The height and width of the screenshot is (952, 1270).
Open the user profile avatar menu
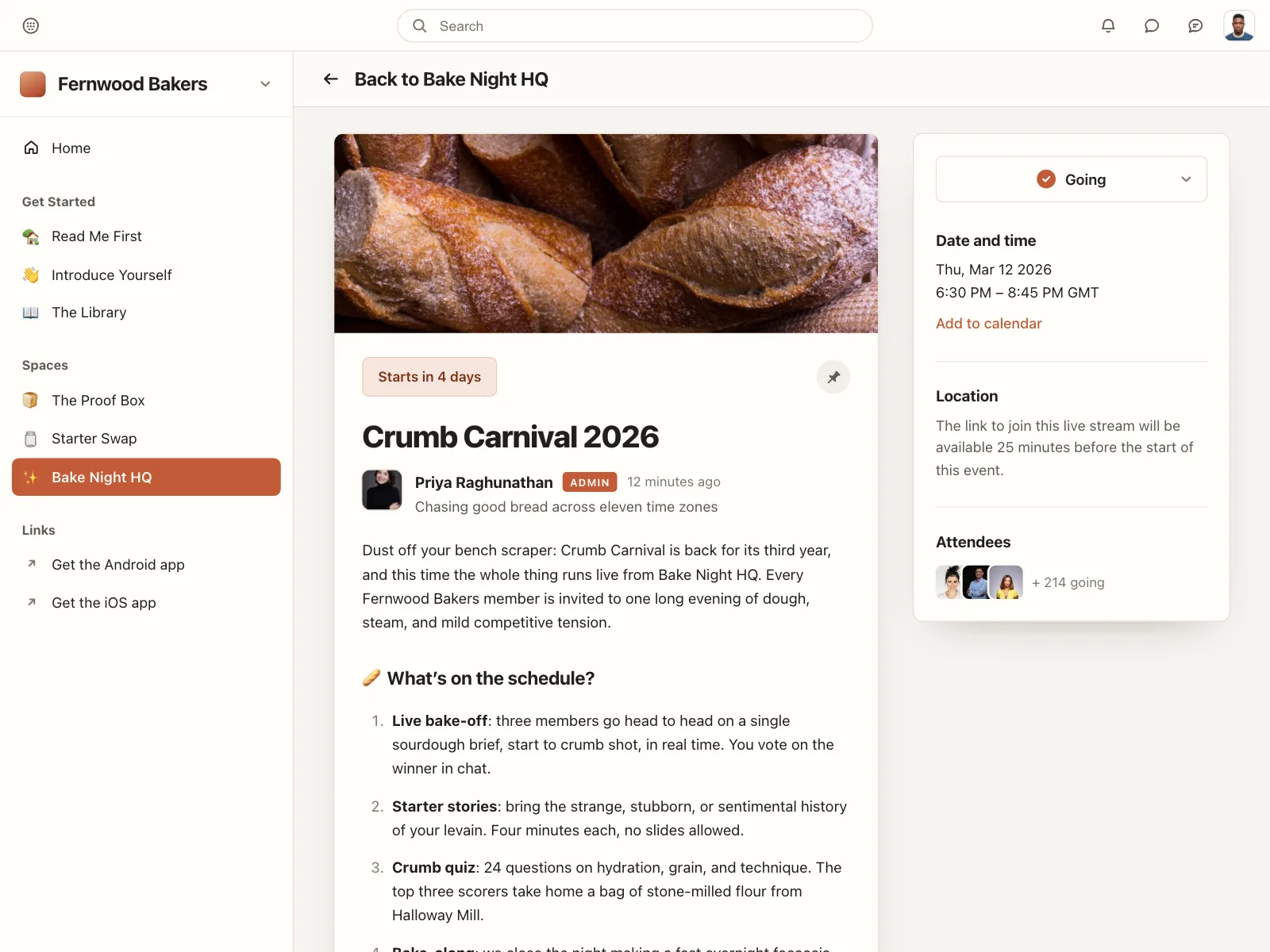tap(1239, 25)
